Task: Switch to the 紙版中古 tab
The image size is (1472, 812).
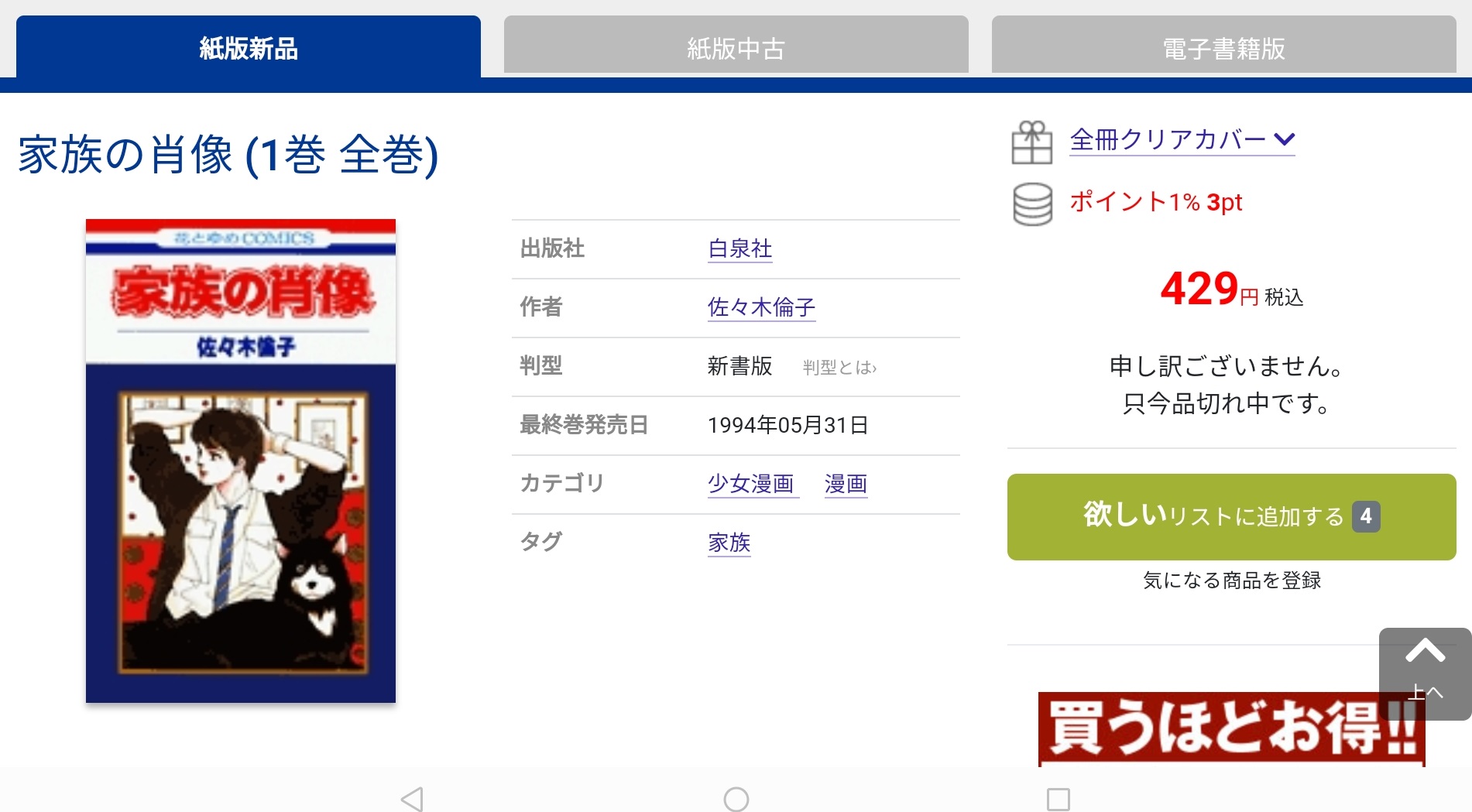Action: [736, 46]
